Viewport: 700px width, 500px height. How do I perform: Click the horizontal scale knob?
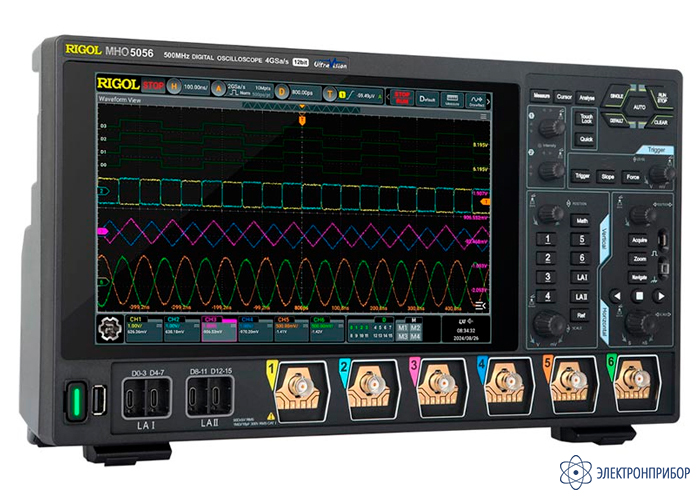(x=640, y=323)
